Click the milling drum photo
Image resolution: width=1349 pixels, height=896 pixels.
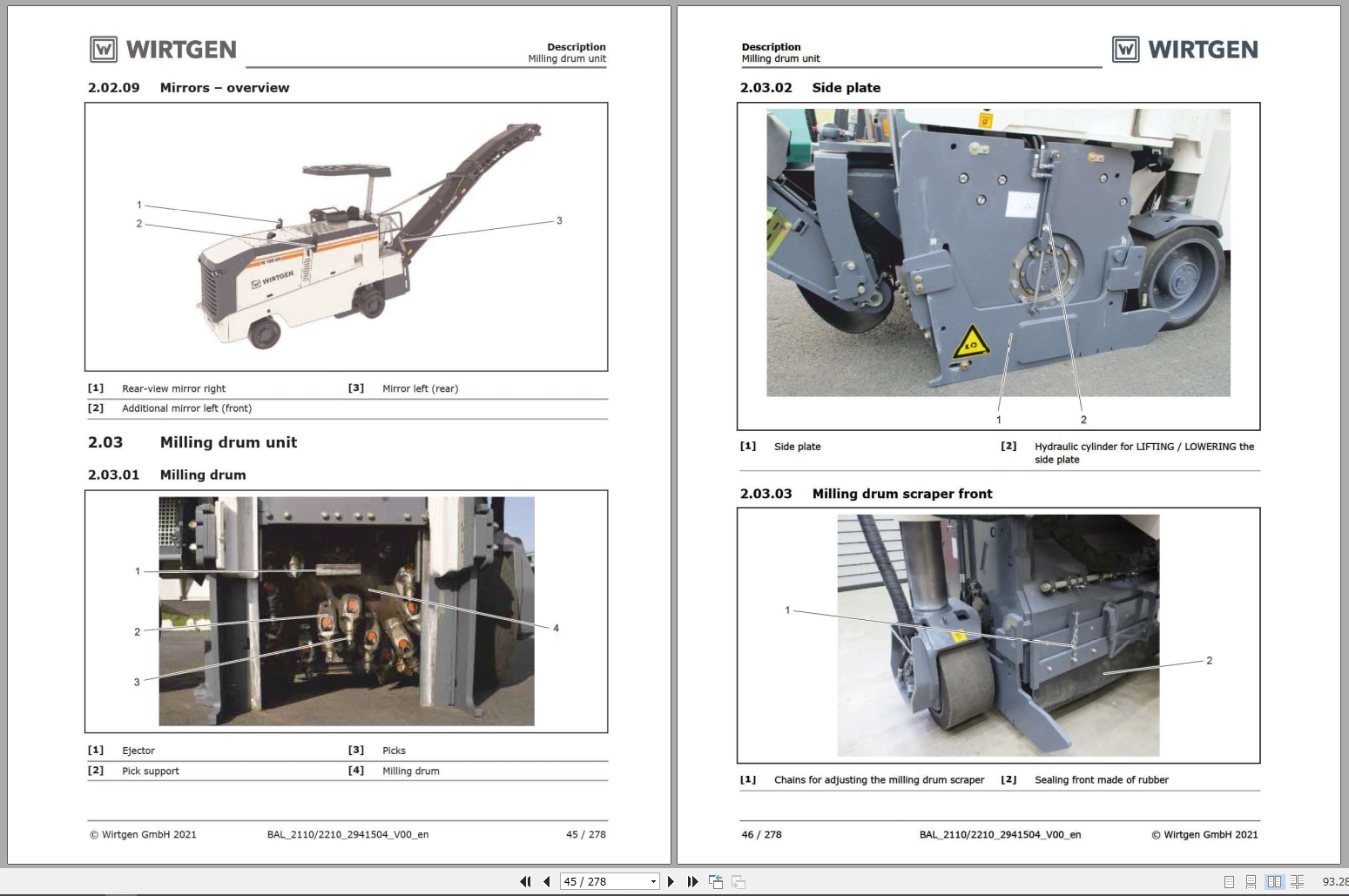tap(347, 611)
